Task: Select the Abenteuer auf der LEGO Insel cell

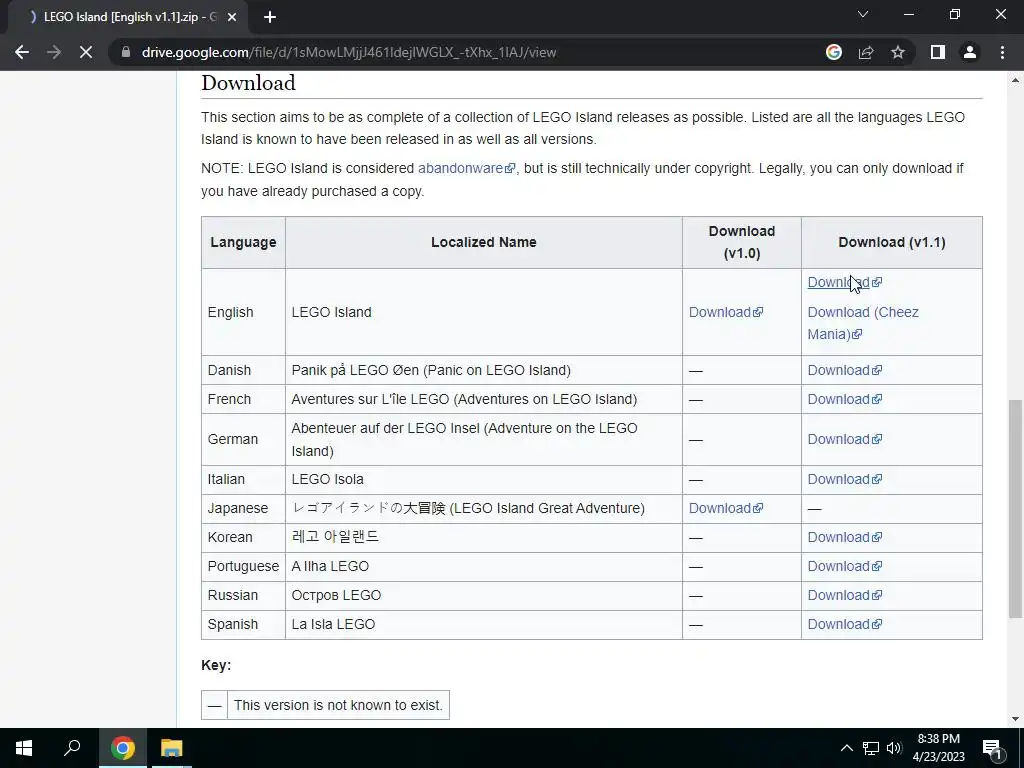Action: [x=483, y=440]
